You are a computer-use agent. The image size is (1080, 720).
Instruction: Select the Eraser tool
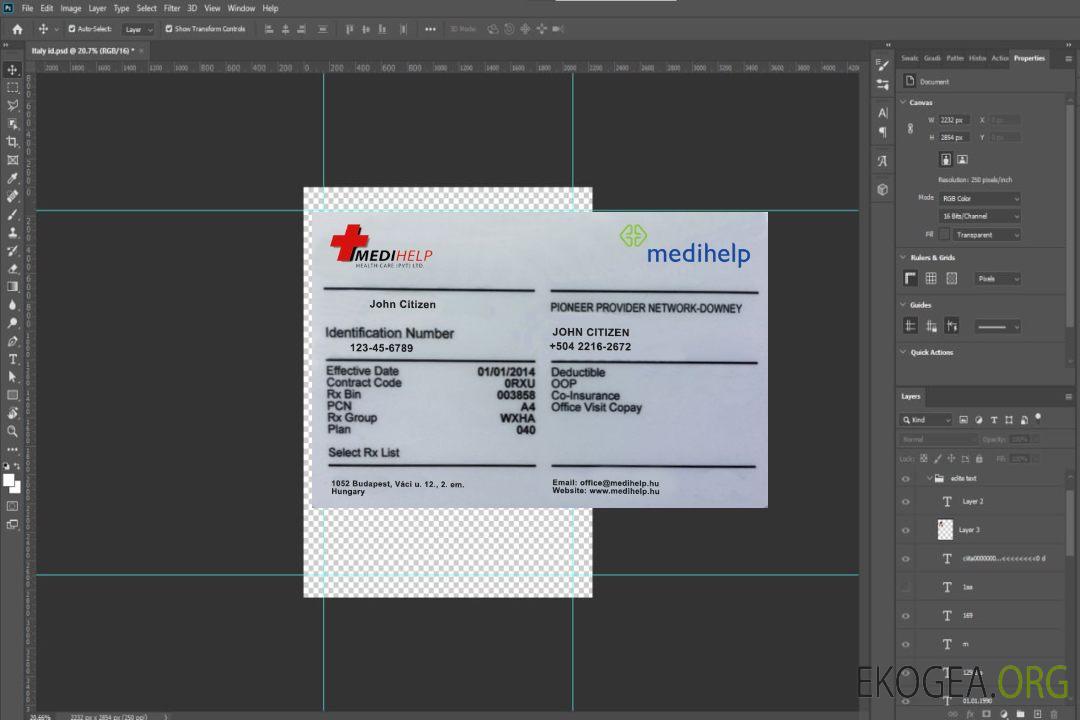(x=12, y=269)
